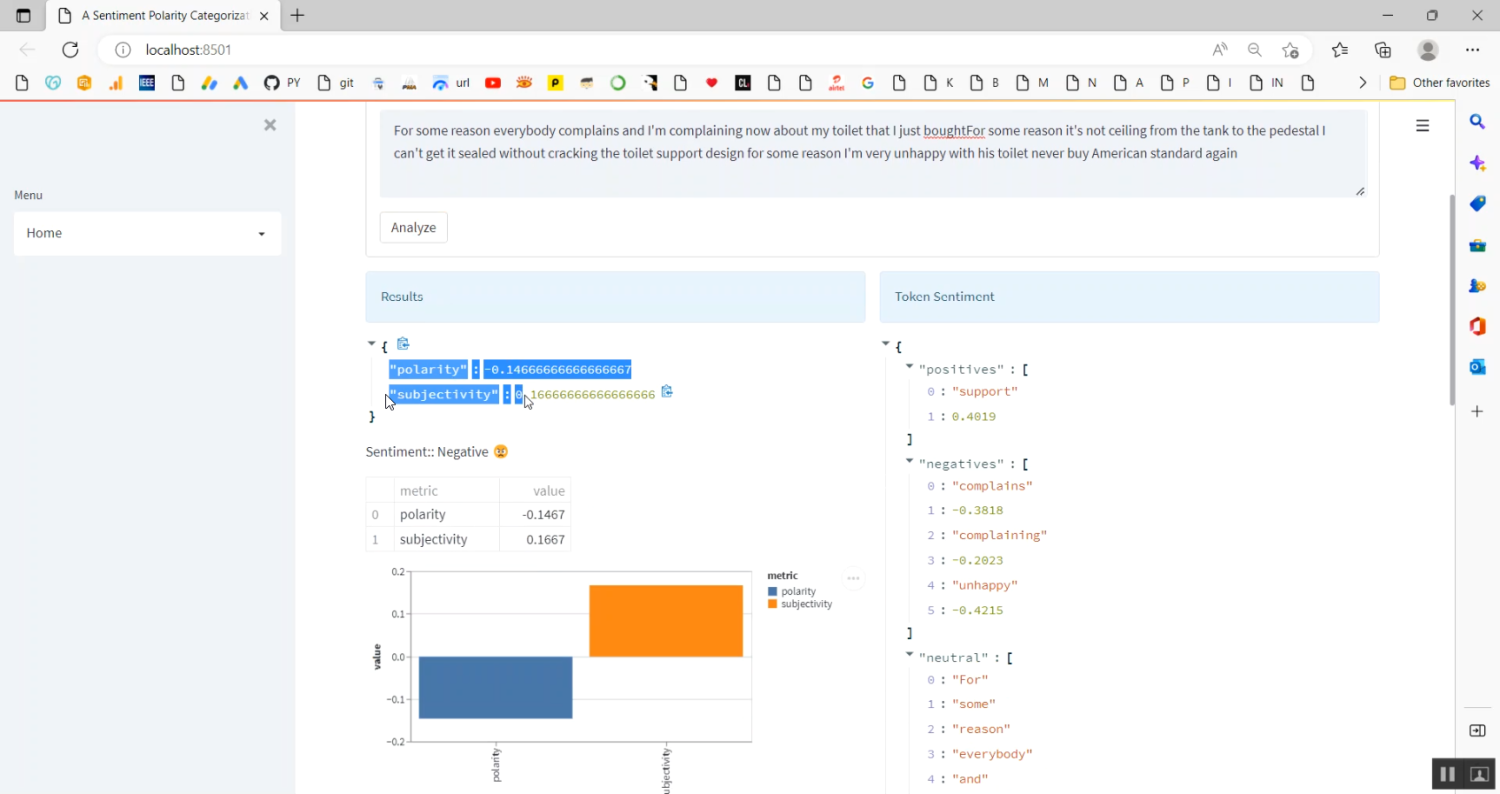Copy the results JSON with clipboard icon

(x=404, y=344)
